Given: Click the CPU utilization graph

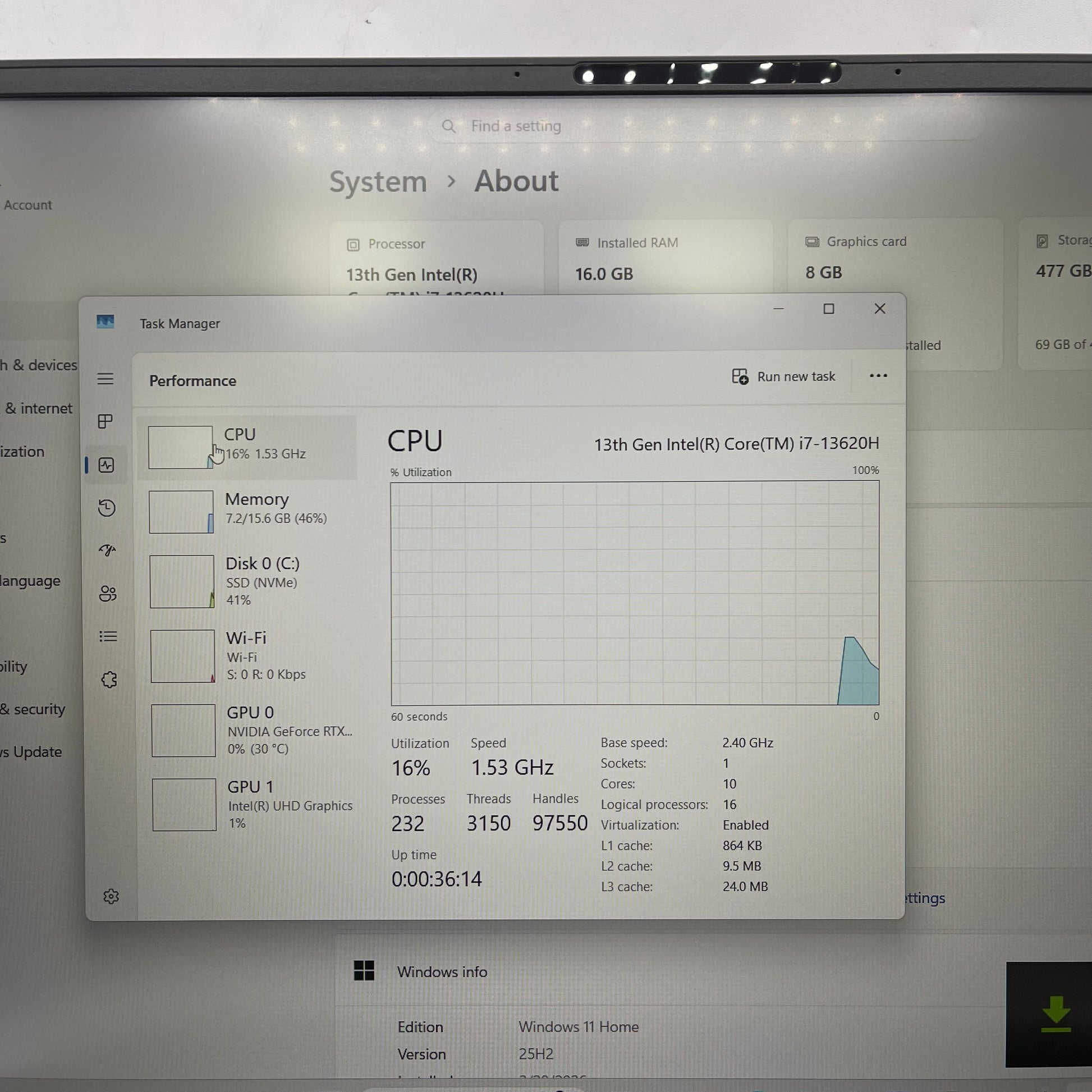Looking at the screenshot, I should tap(634, 593).
